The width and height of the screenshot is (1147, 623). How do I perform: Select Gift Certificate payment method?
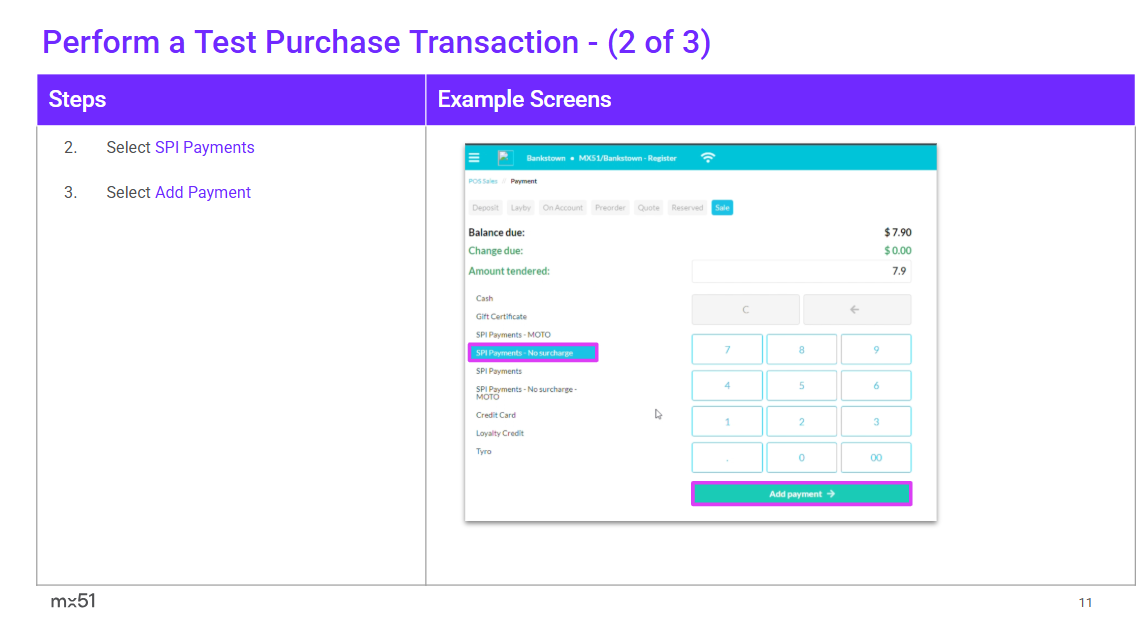pyautogui.click(x=501, y=317)
